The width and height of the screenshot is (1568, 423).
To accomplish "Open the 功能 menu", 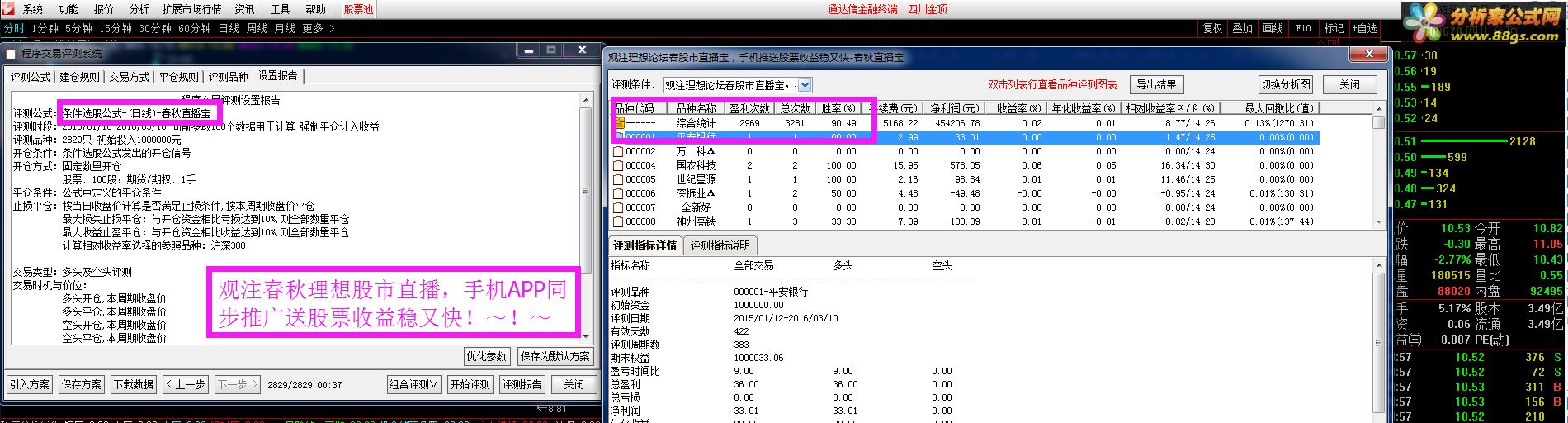I will (68, 9).
